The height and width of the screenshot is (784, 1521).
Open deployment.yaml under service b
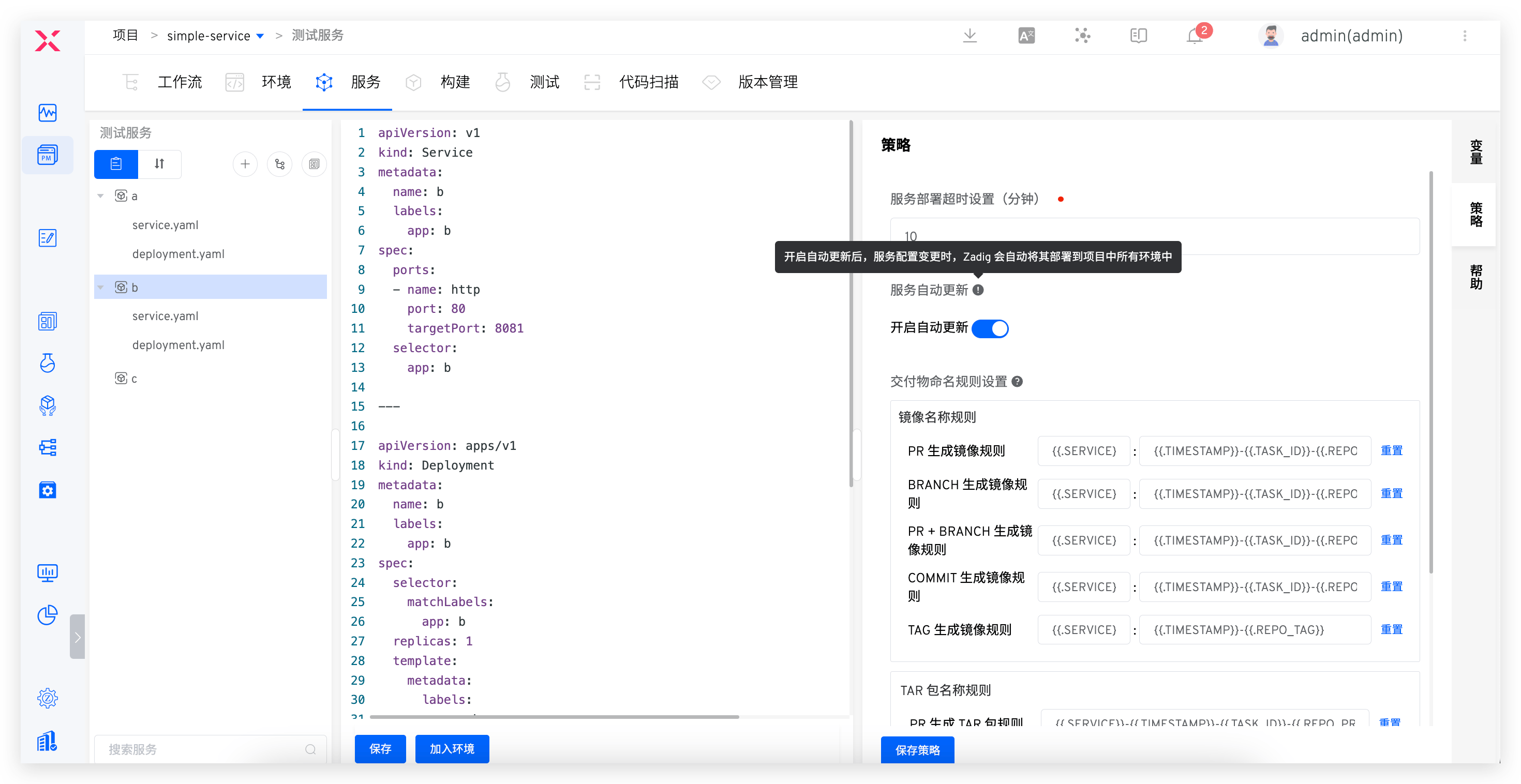click(x=178, y=345)
